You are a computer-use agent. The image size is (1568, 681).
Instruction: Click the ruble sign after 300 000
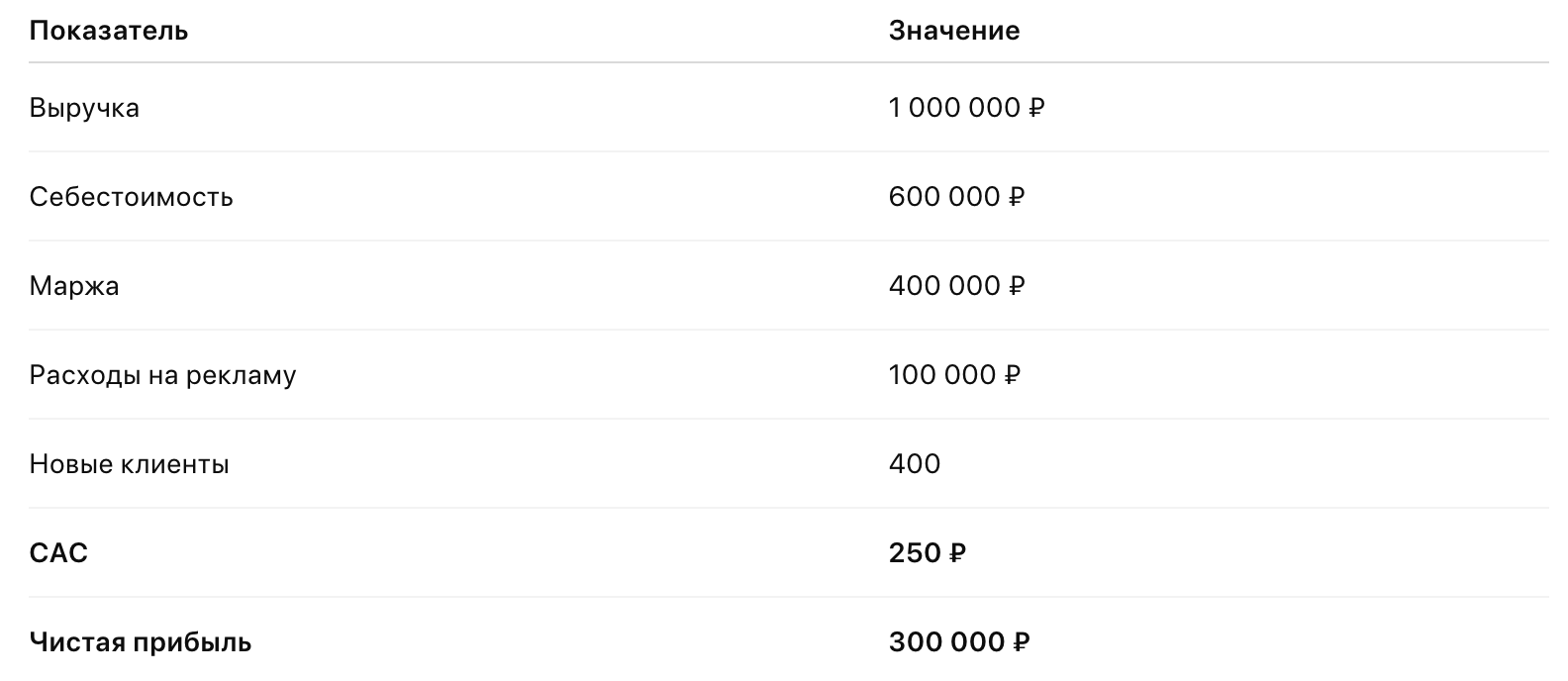(1022, 642)
